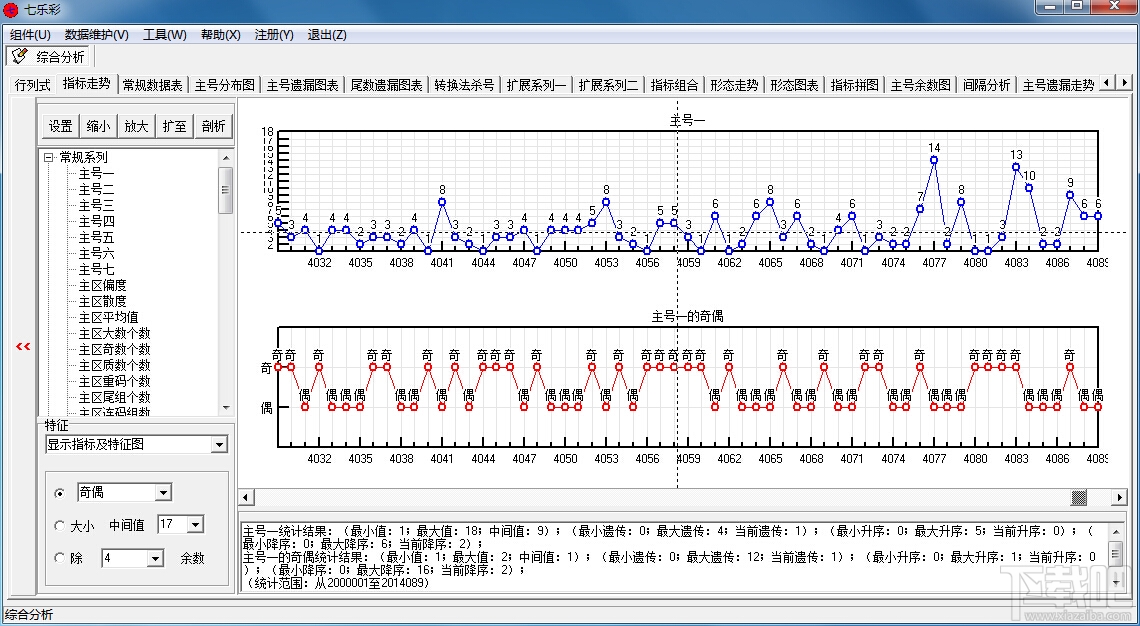Open the 中间值 17 dropdown
The image size is (1140, 626).
coord(196,524)
